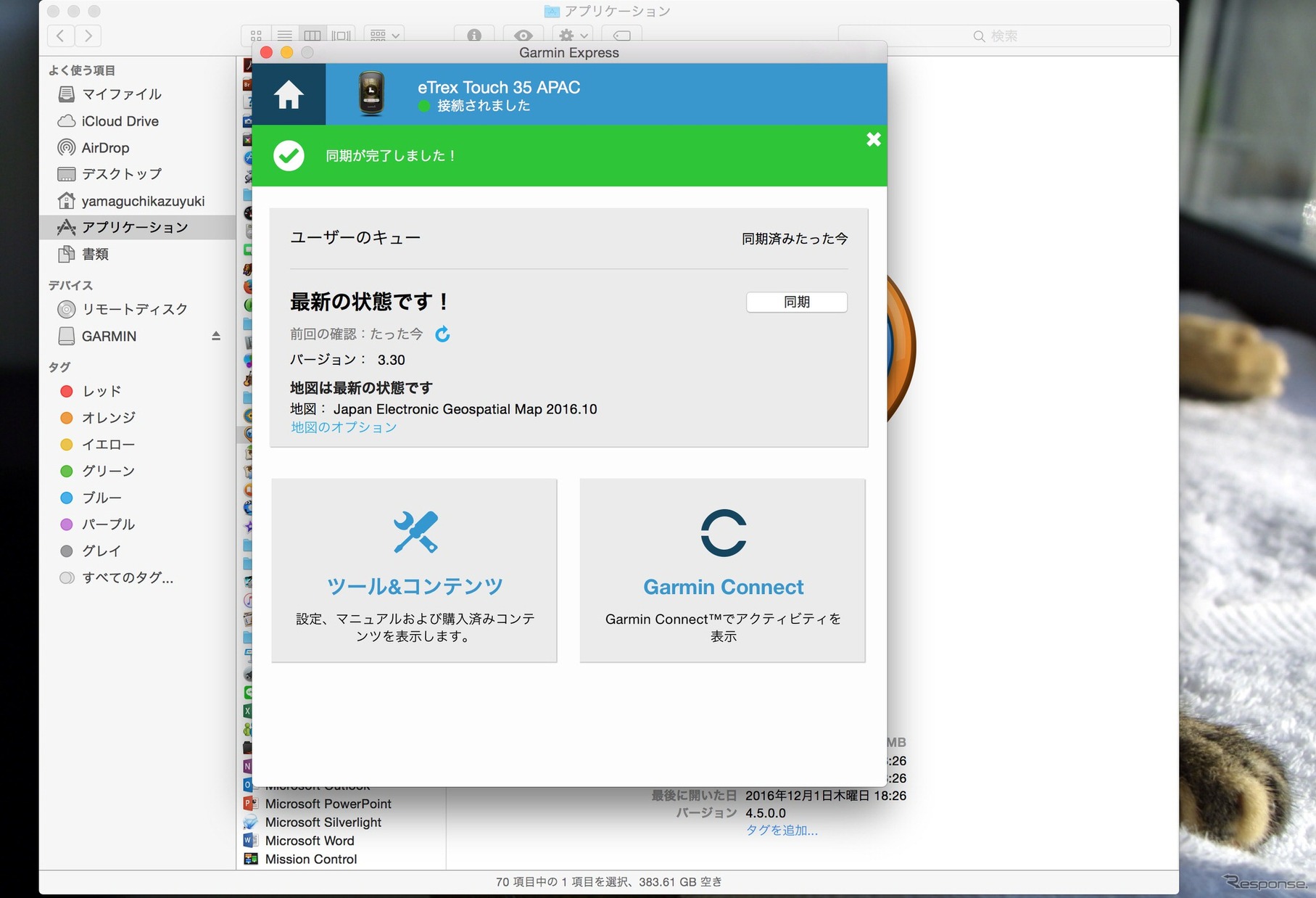This screenshot has height=898, width=1316.
Task: Eject the GARMIN device
Action: (x=216, y=336)
